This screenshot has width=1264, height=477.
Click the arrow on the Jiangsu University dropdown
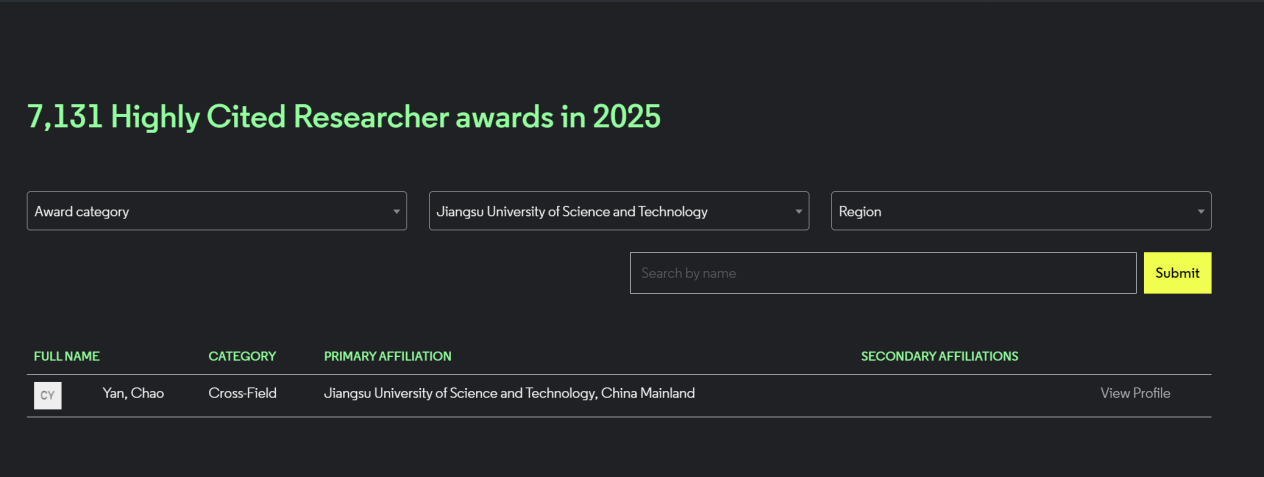798,212
